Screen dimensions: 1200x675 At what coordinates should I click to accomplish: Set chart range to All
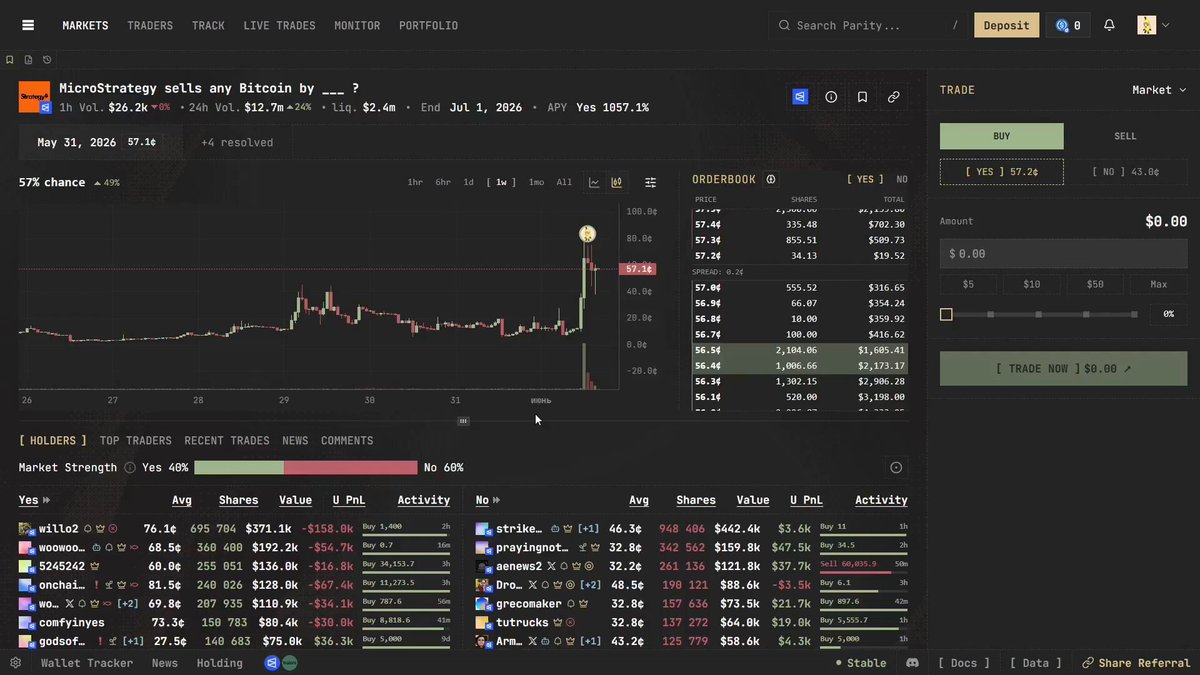tap(564, 182)
